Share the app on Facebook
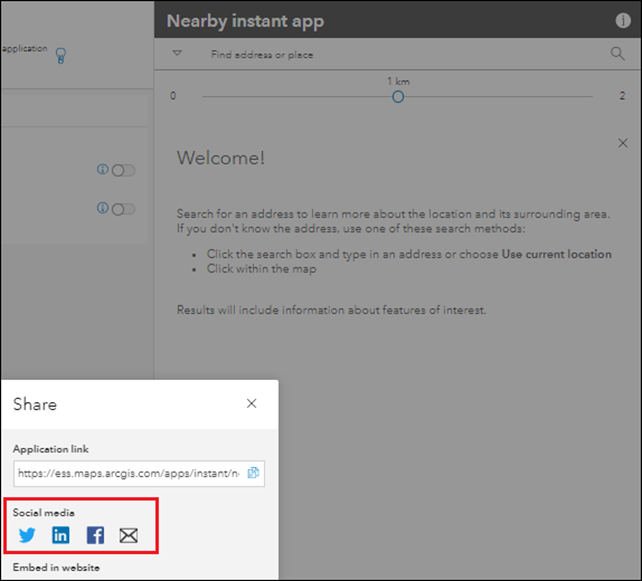Screen dimensions: 642x581 (95, 535)
